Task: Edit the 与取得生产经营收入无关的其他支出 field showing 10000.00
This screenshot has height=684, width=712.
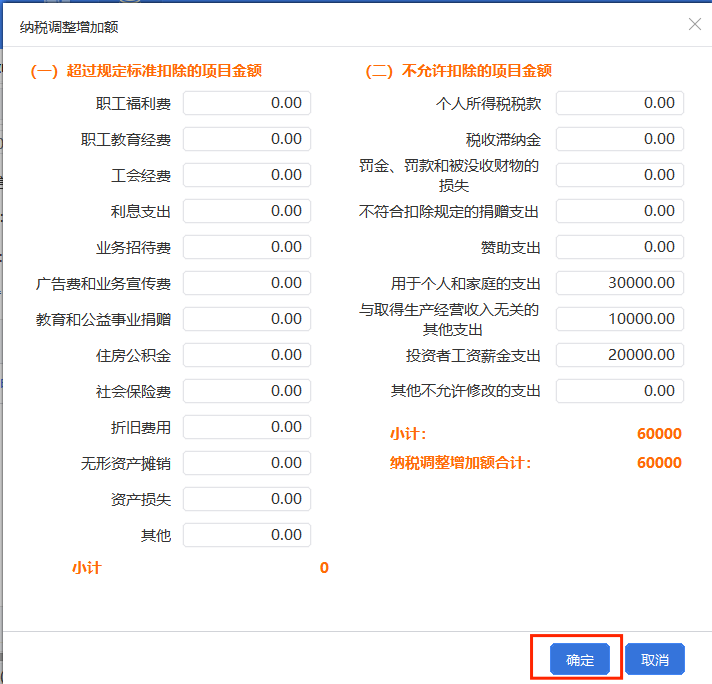Action: pyautogui.click(x=620, y=319)
